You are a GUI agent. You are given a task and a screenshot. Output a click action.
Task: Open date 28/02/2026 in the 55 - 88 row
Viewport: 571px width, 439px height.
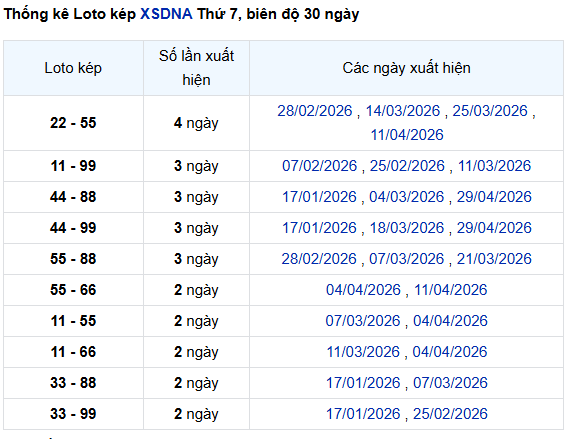click(x=319, y=258)
